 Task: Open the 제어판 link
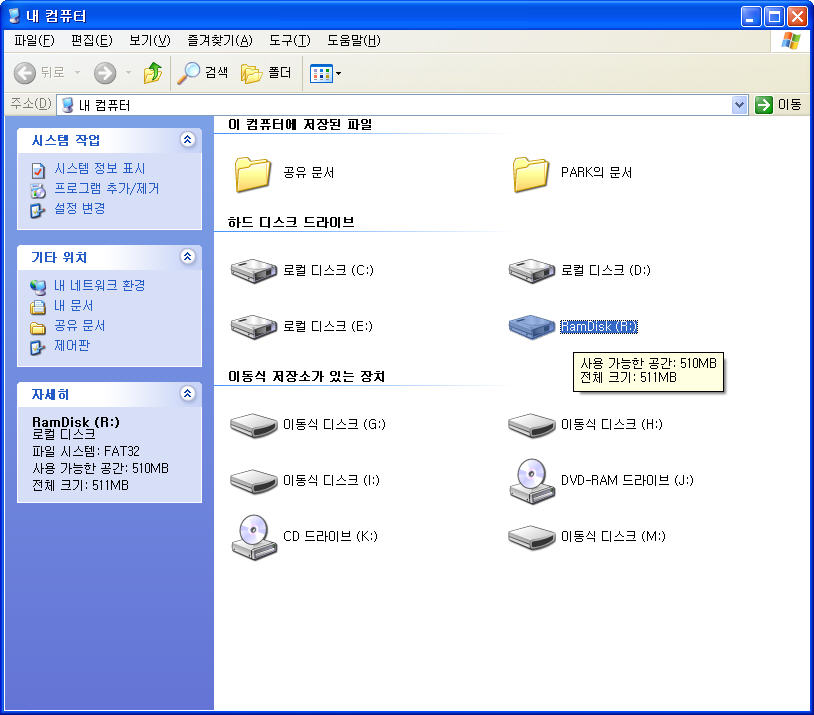[72, 346]
